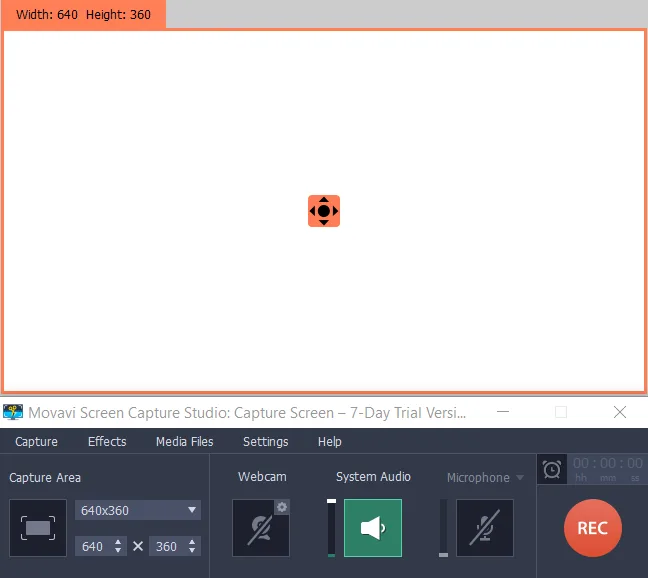Click the select capture area icon
This screenshot has height=578, width=648.
coord(38,528)
